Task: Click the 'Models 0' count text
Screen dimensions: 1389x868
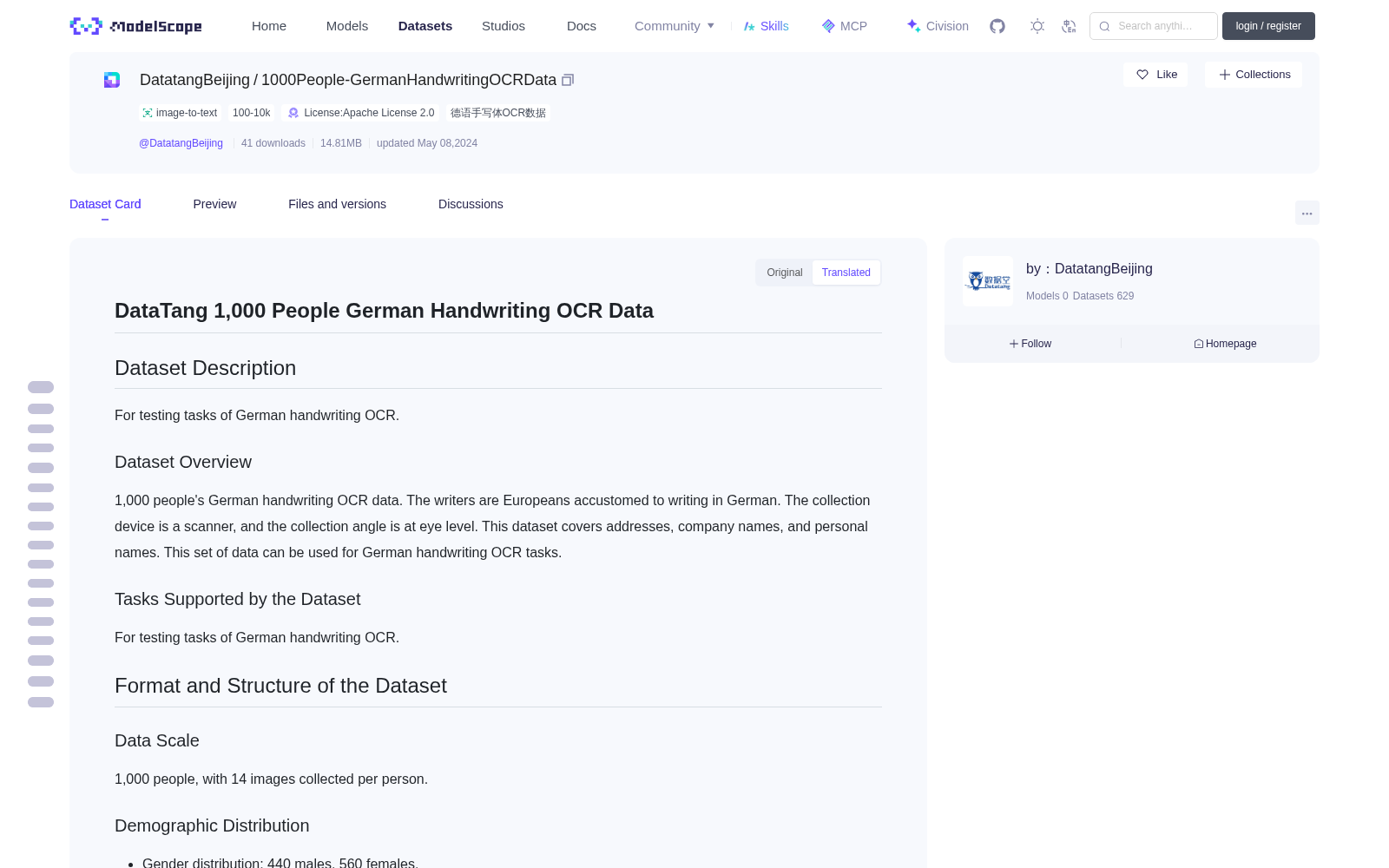Action: click(x=1047, y=296)
